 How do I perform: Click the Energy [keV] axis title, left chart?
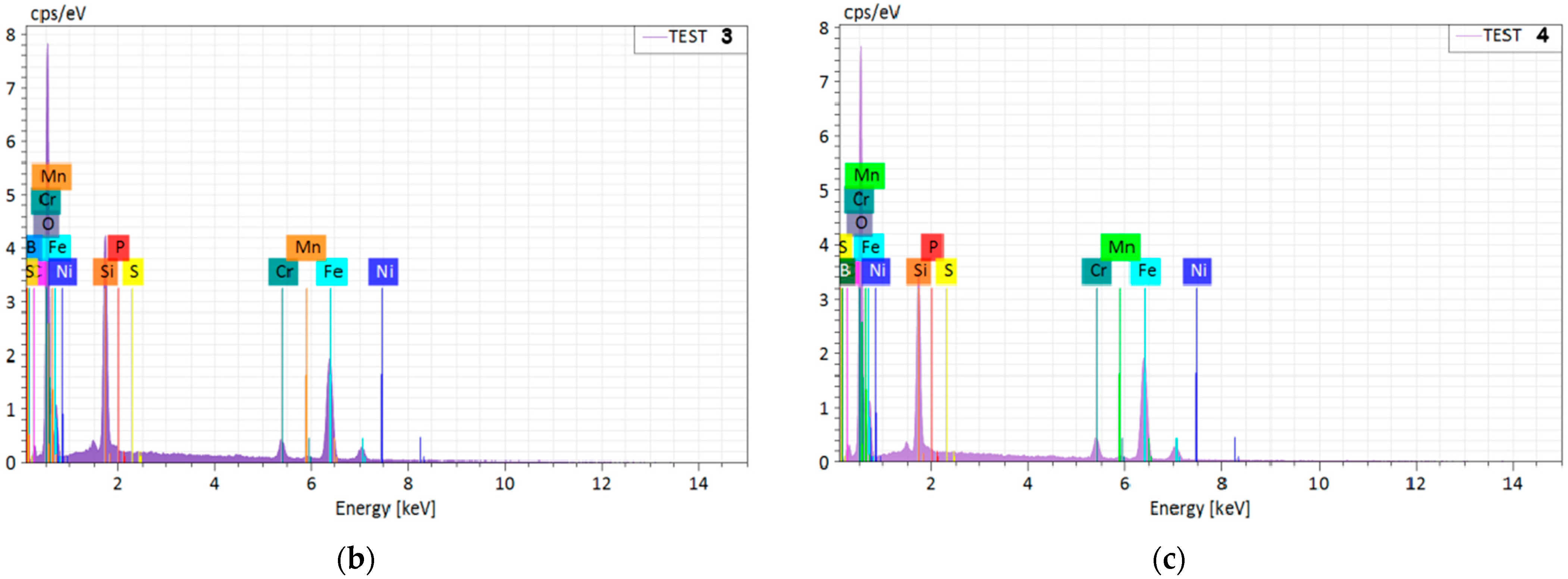pyautogui.click(x=385, y=509)
